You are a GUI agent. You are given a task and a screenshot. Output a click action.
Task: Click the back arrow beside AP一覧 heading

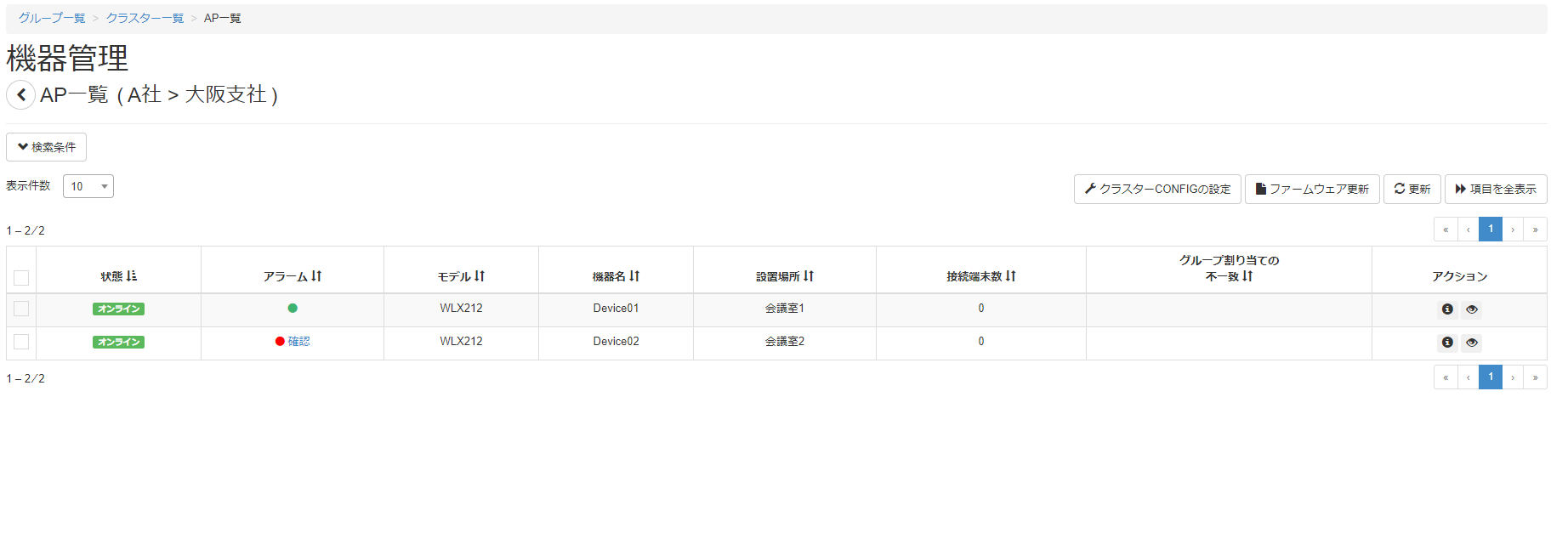[x=20, y=94]
